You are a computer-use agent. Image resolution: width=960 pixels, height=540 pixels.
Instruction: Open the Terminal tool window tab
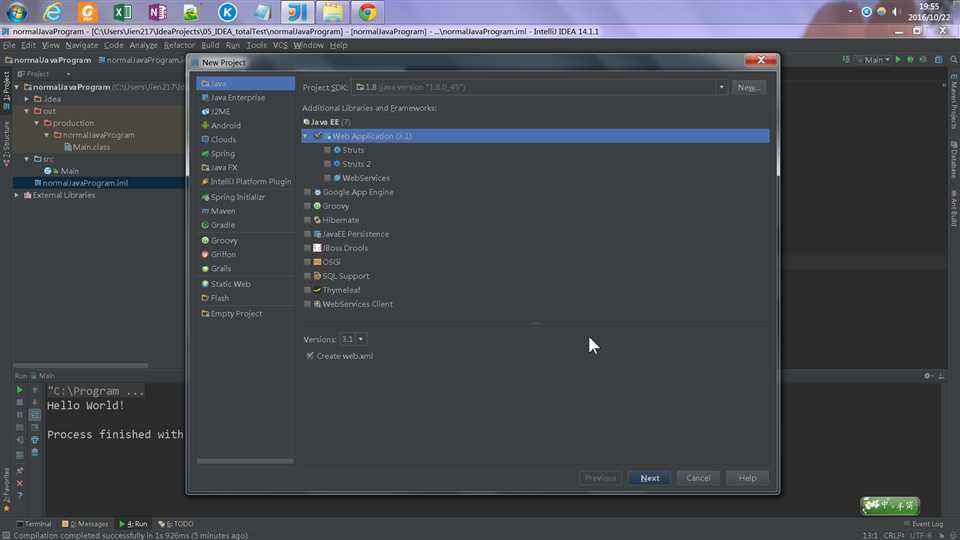(34, 524)
